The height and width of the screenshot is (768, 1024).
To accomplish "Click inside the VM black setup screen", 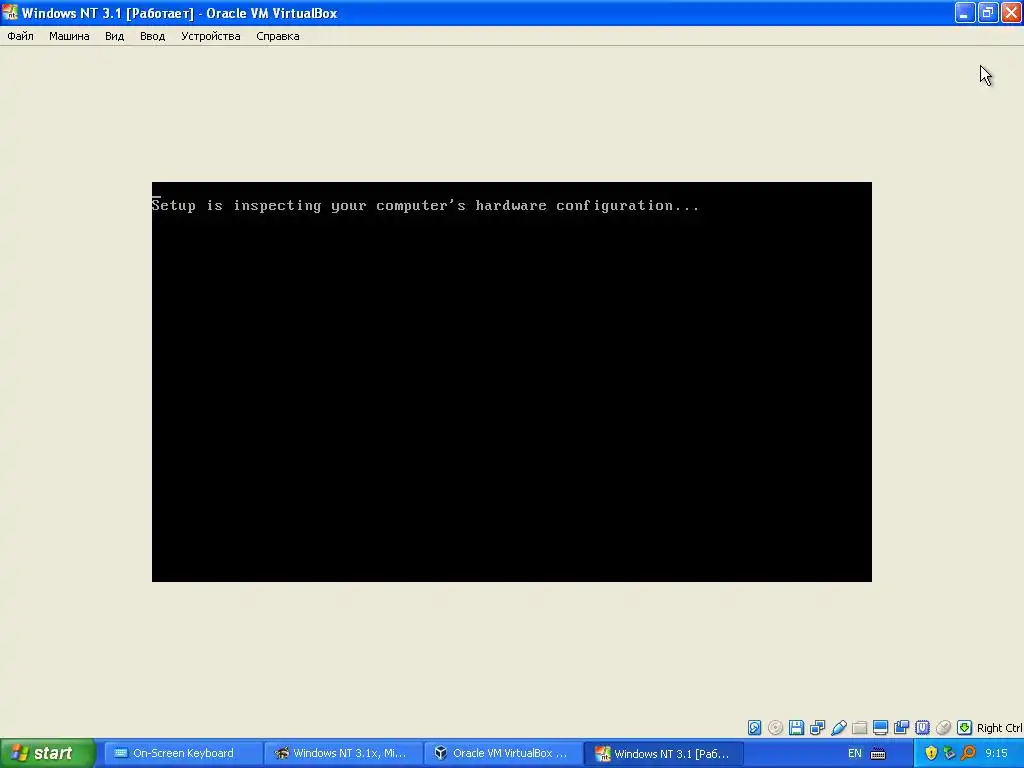I will (x=511, y=381).
